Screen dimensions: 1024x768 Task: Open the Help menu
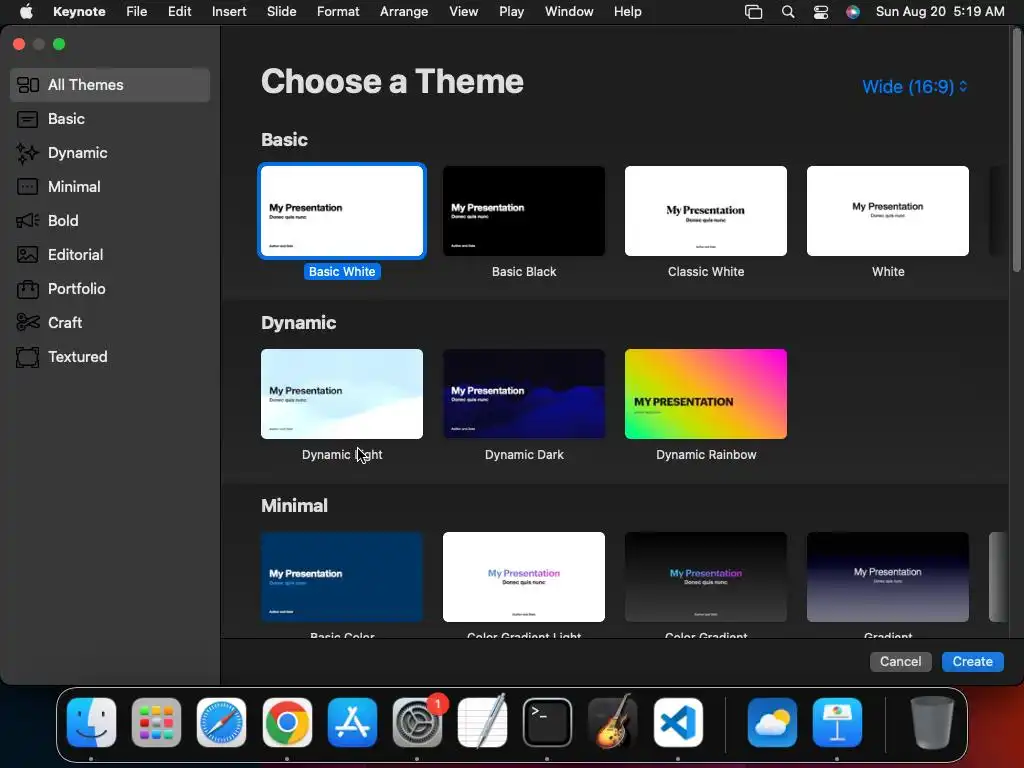point(628,12)
